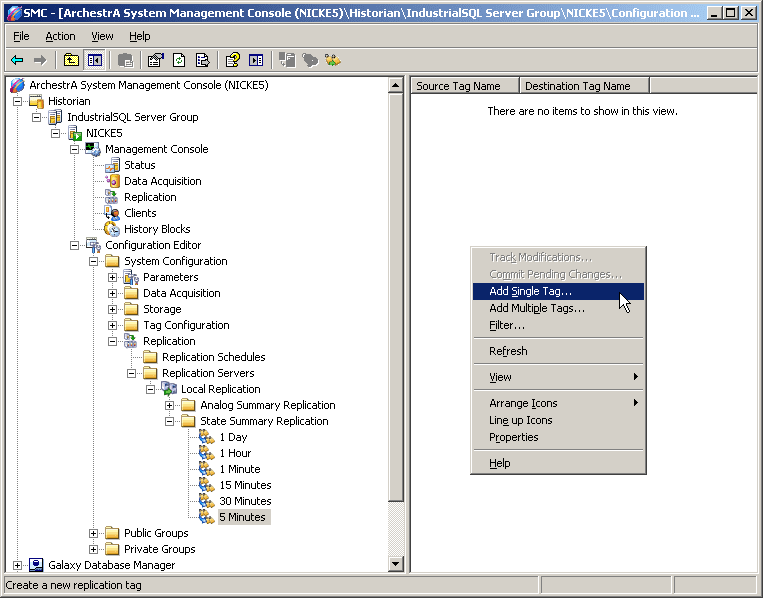
Task: Open the View menu in menu bar
Action: (102, 36)
